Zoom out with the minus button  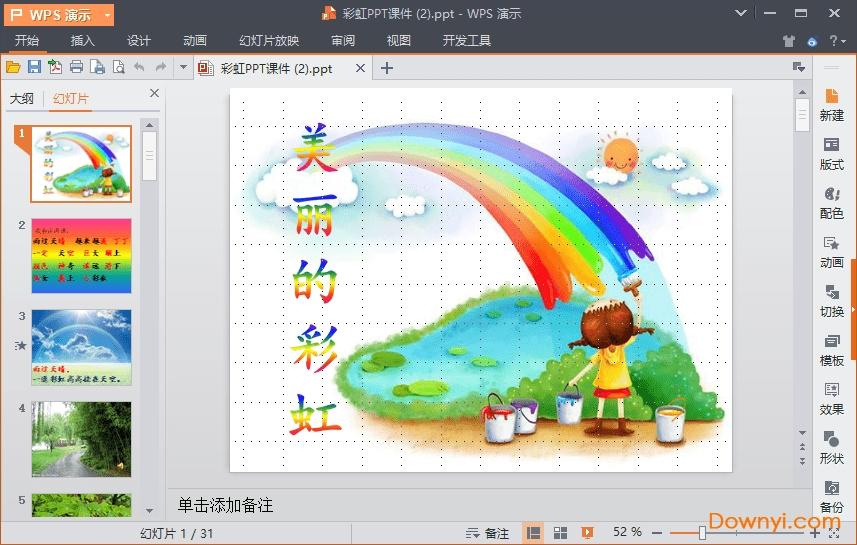(657, 532)
